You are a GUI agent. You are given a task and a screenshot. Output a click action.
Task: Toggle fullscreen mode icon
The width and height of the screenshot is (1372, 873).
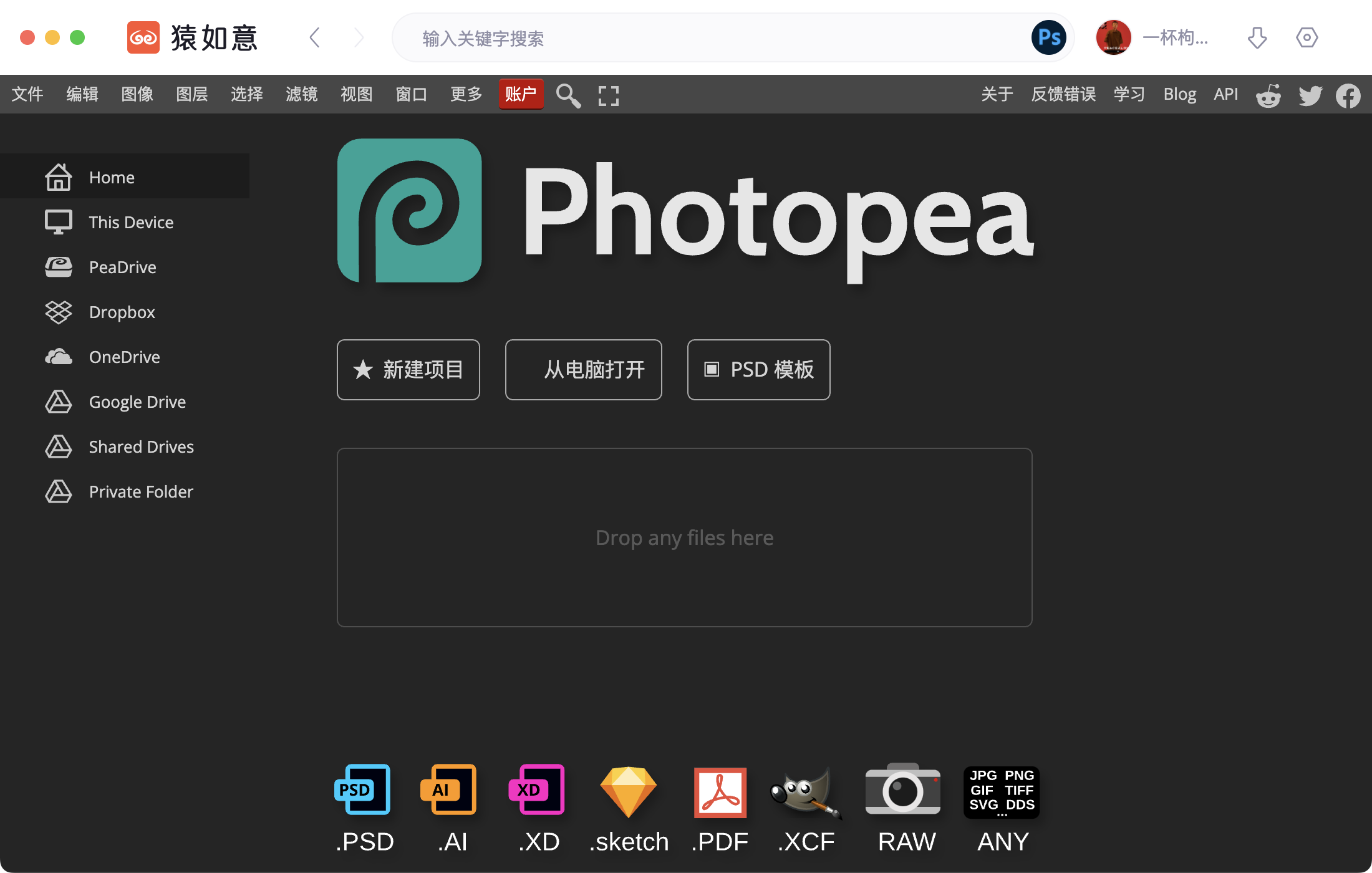(x=609, y=95)
